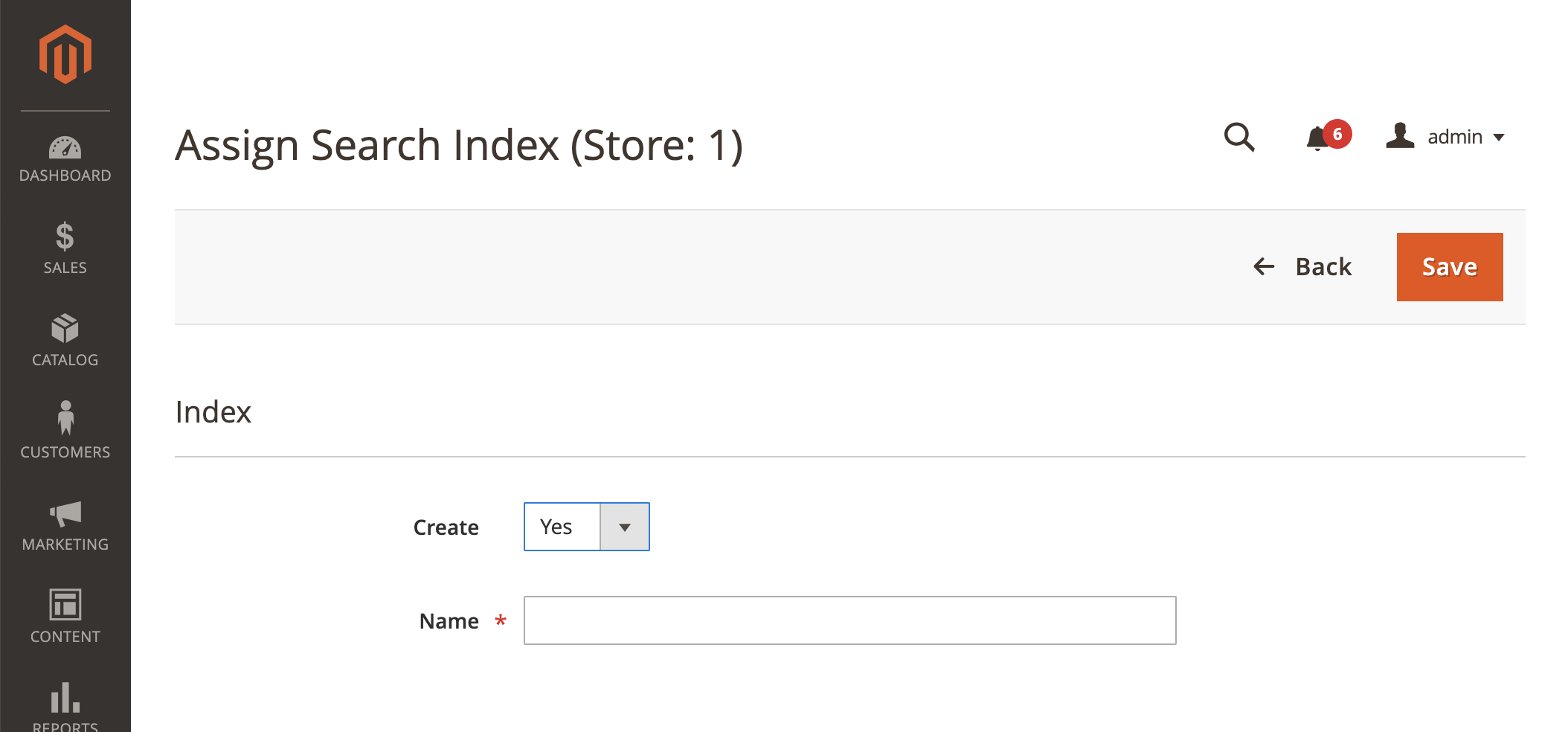Click the Magento logo at the top

65,52
